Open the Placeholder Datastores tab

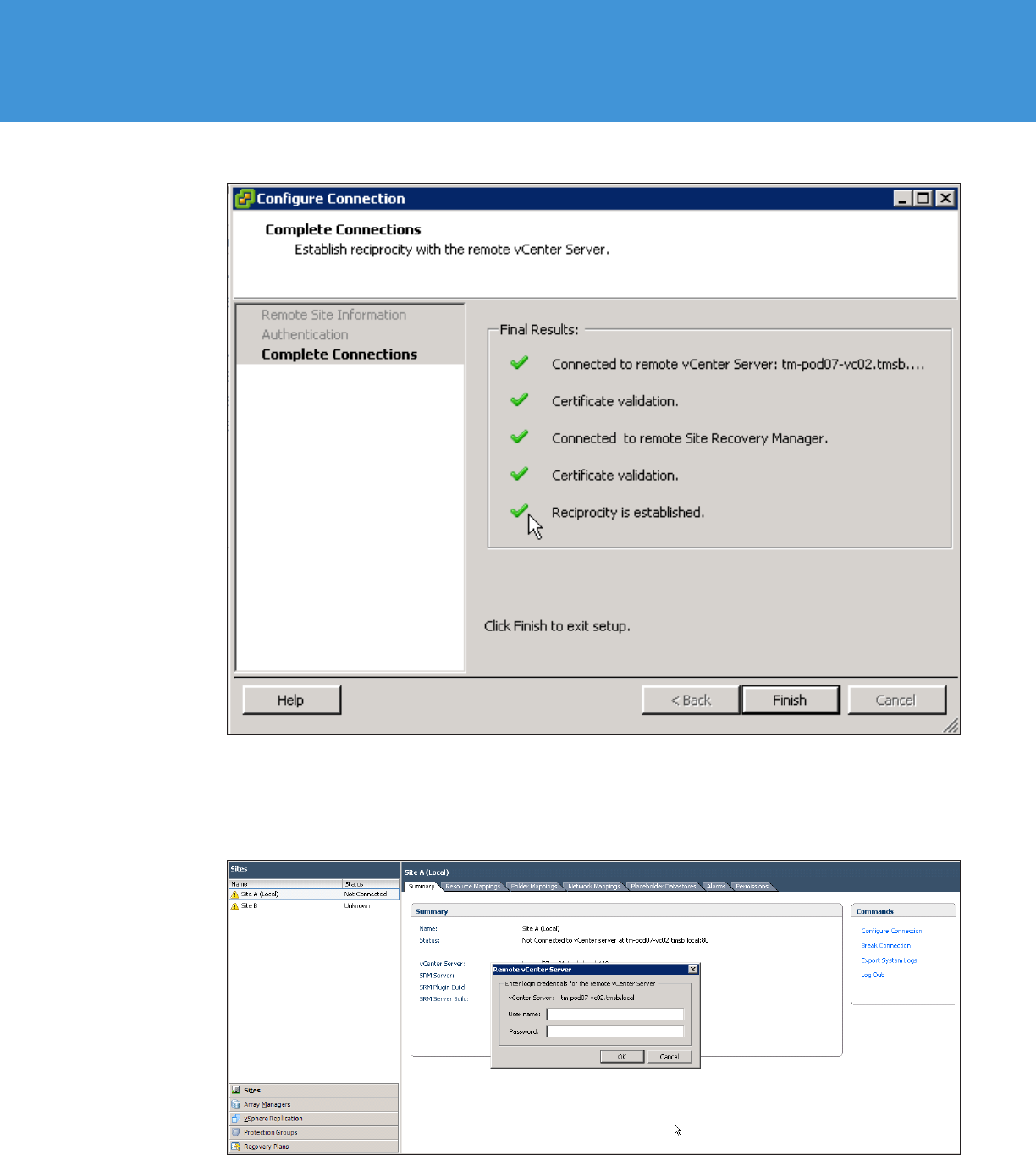[664, 887]
